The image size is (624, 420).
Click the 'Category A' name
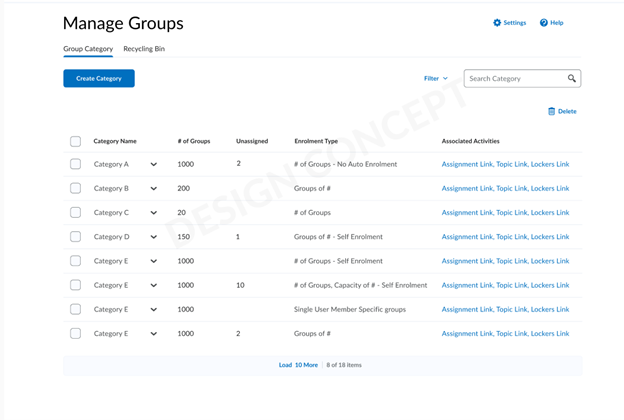click(111, 164)
